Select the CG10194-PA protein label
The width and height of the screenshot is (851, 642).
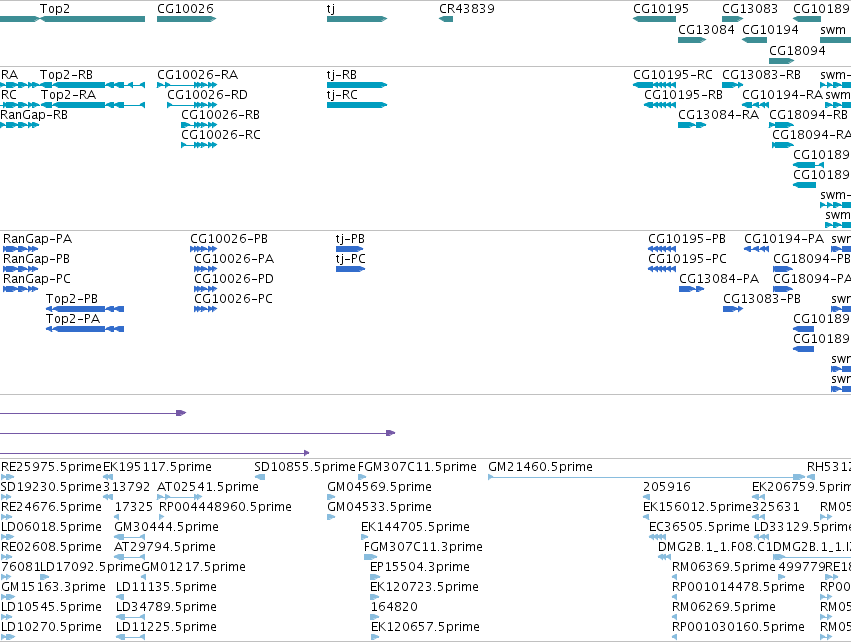[784, 239]
